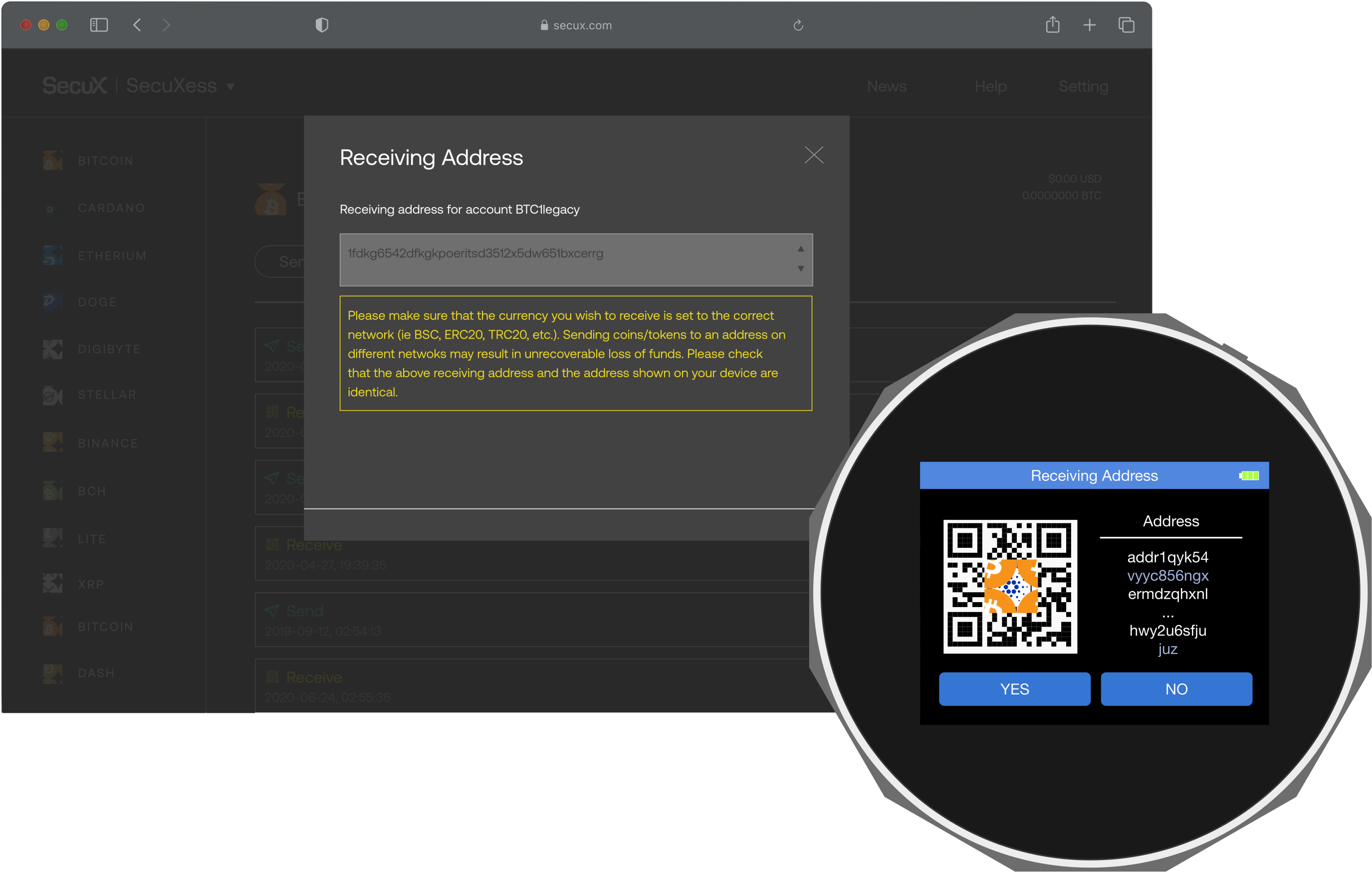Click the browser forward arrow

pyautogui.click(x=166, y=25)
